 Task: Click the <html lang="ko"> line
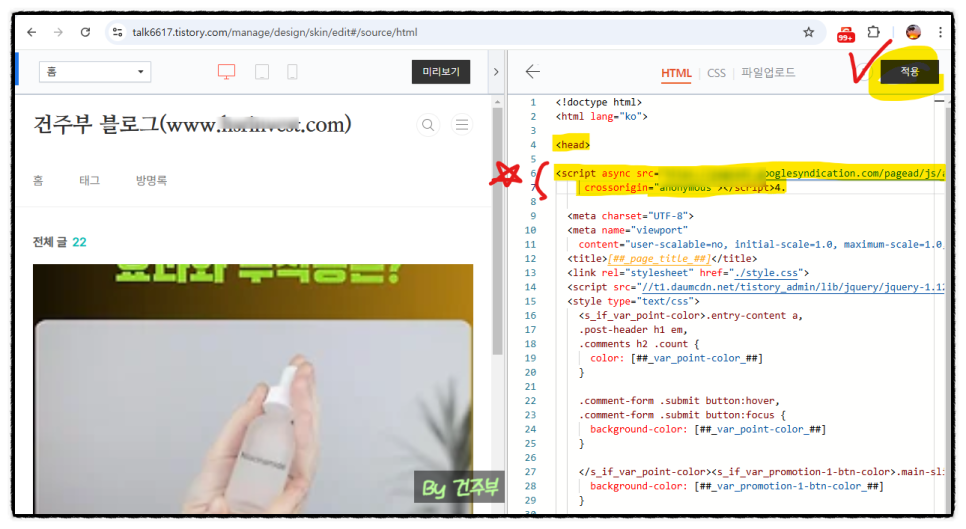[x=601, y=116]
